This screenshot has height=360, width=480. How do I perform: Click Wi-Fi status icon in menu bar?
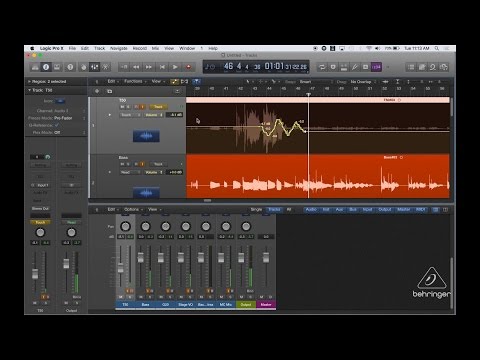(x=369, y=48)
